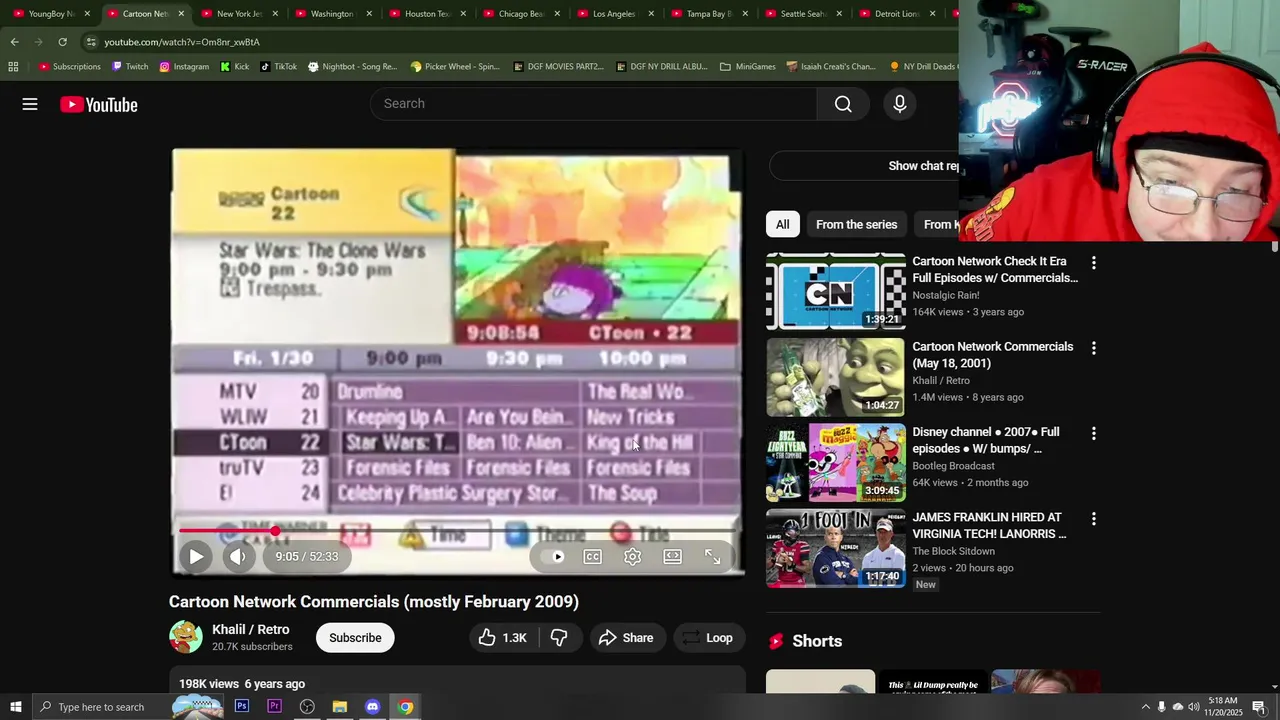Mute the video volume
1280x720 pixels.
coord(237,557)
